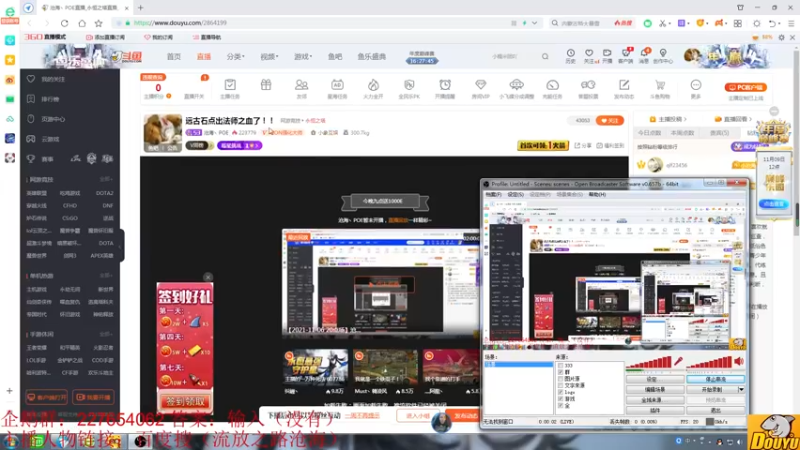The width and height of the screenshot is (800, 450).
Task: Mute microphone icon in OBS window
Action: (x=678, y=361)
